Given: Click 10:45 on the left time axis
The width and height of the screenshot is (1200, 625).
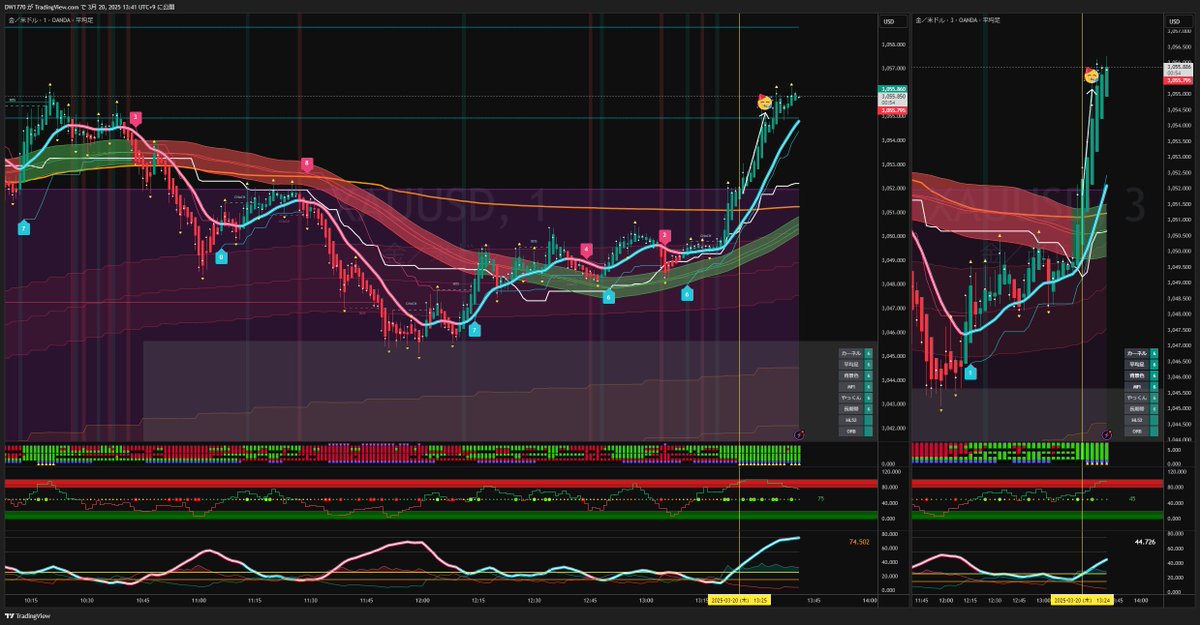Looking at the screenshot, I should coord(142,601).
